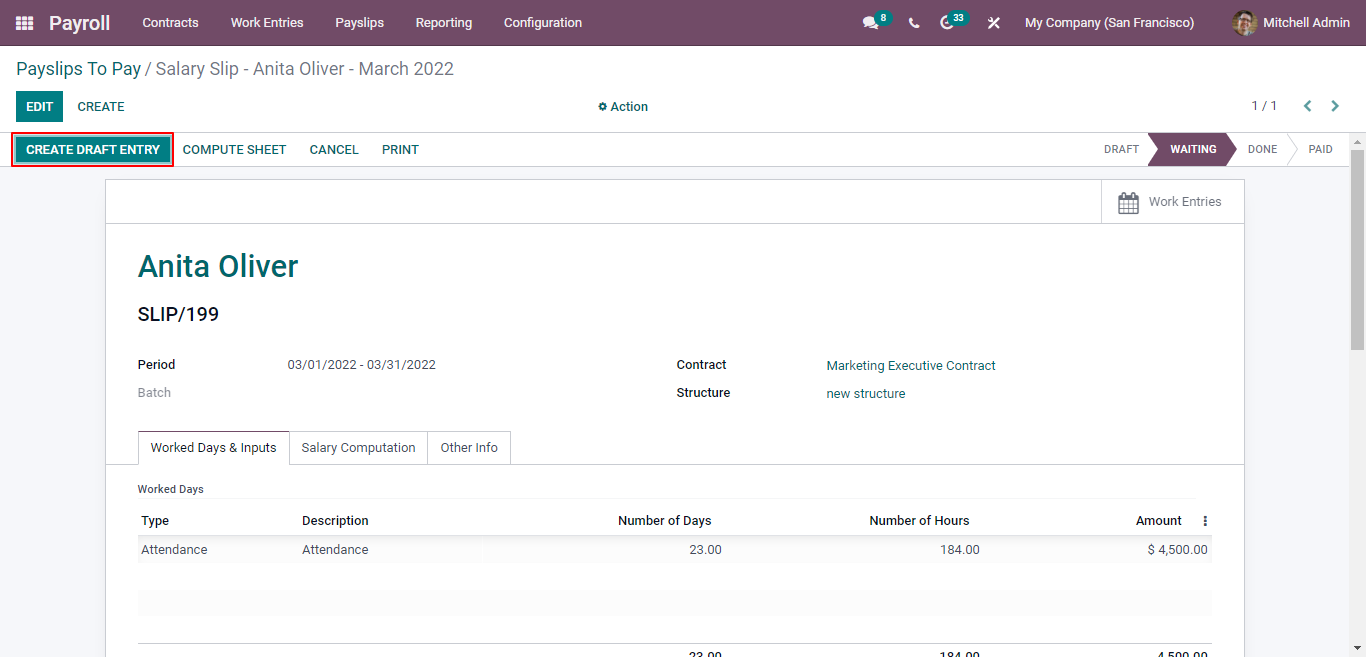
Task: Open the Reporting menu
Action: click(444, 23)
